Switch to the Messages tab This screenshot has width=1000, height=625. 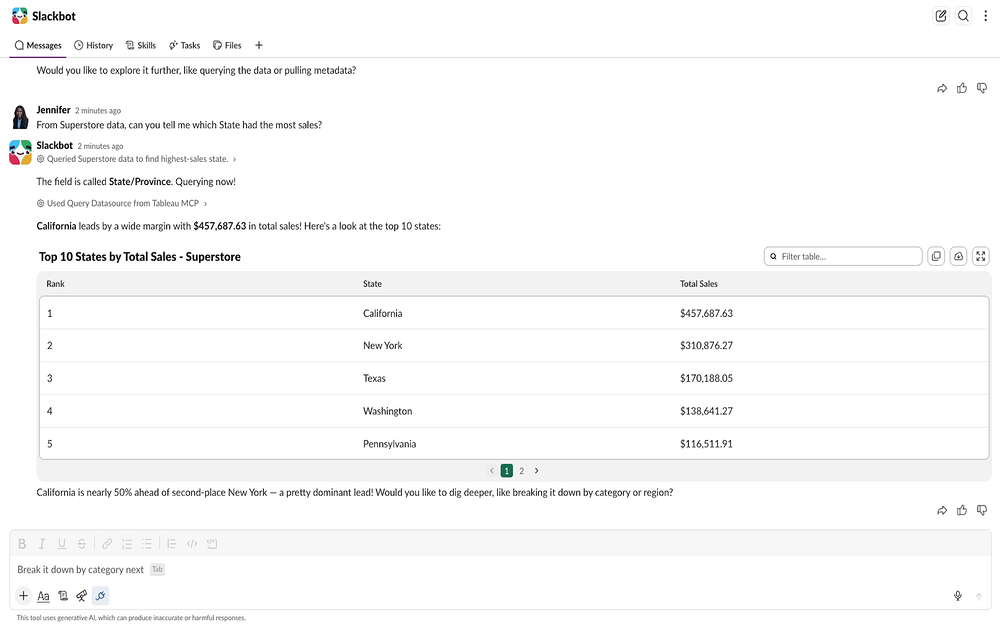38,45
